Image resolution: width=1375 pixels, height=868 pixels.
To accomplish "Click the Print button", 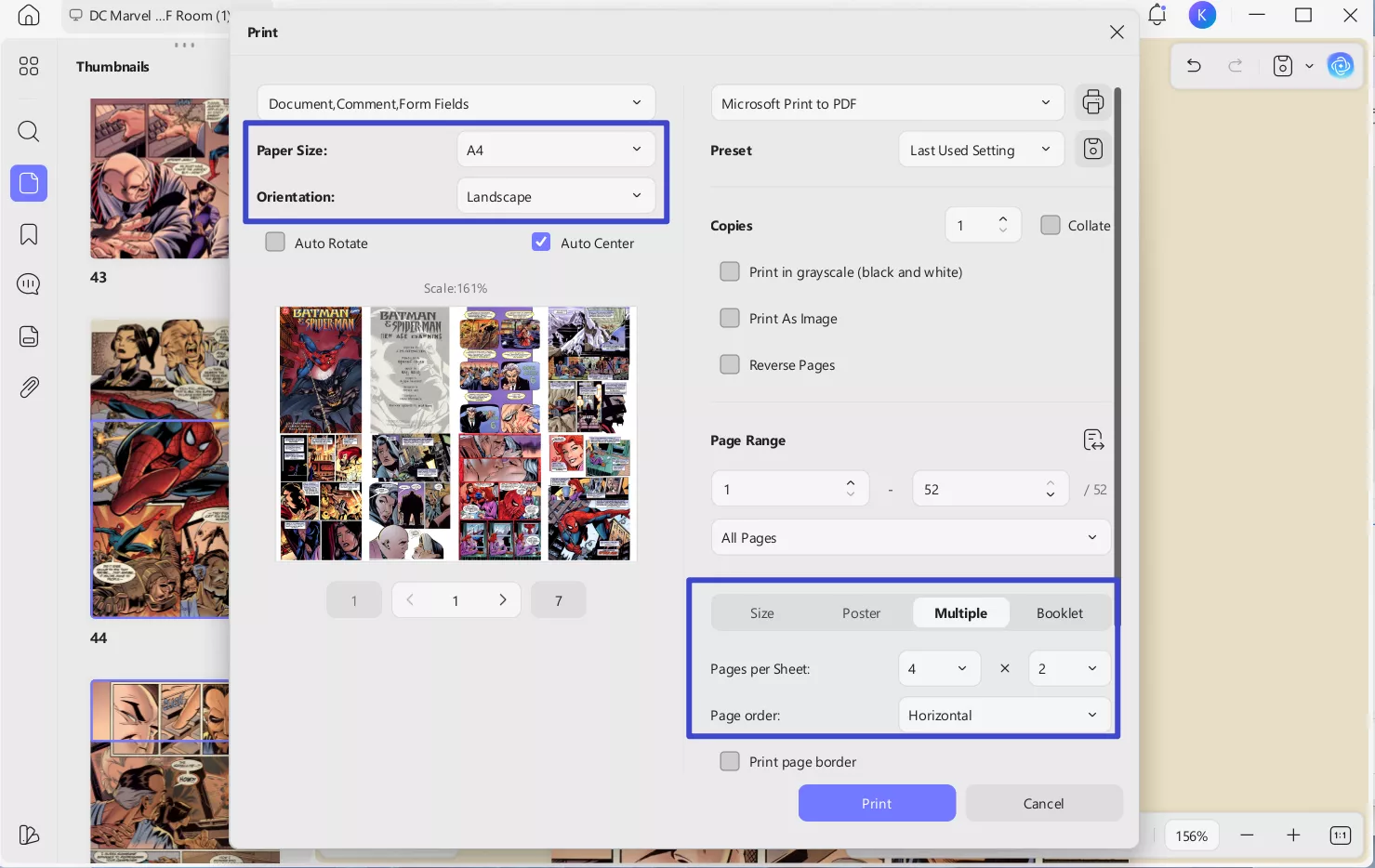I will (x=876, y=803).
